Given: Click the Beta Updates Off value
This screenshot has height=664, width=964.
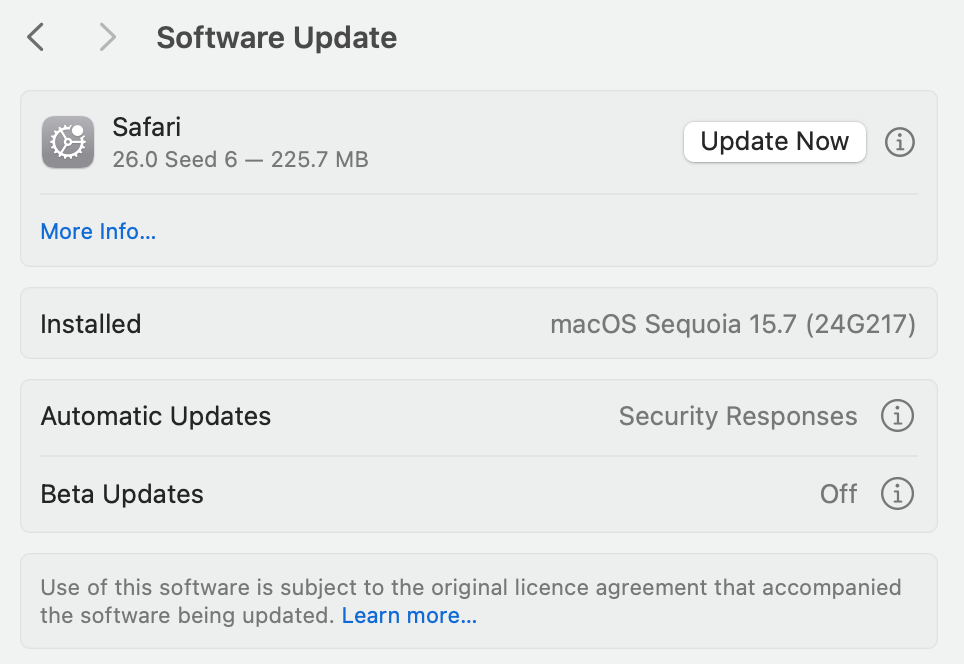Looking at the screenshot, I should click(x=838, y=494).
